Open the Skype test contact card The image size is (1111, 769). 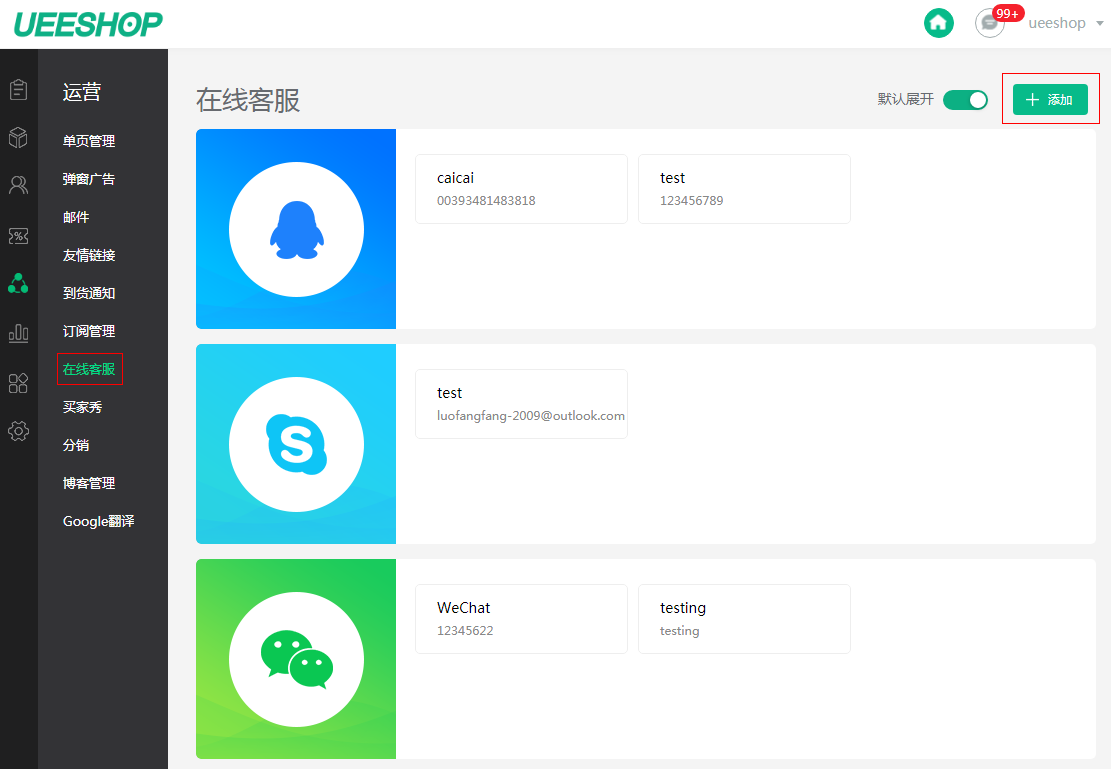coord(521,404)
